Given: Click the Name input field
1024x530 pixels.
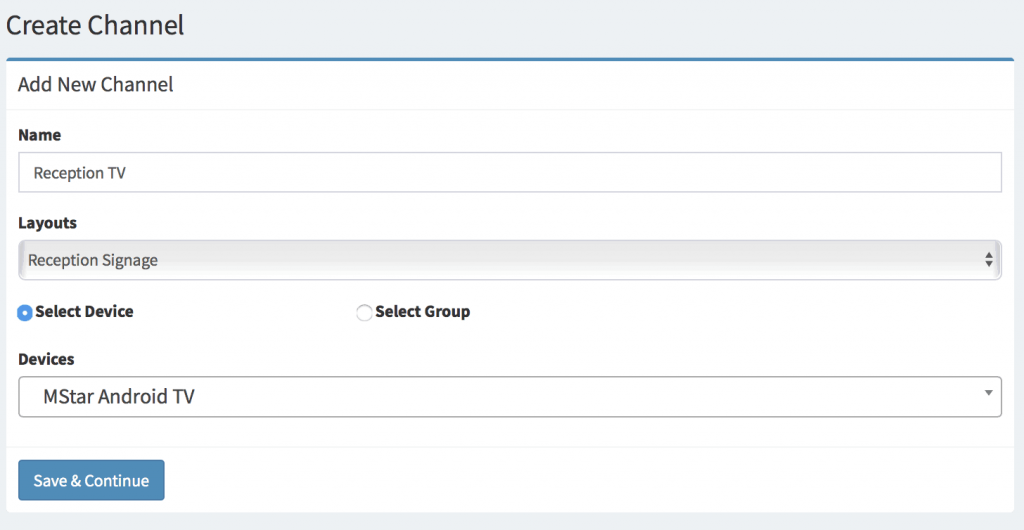Looking at the screenshot, I should coord(509,172).
